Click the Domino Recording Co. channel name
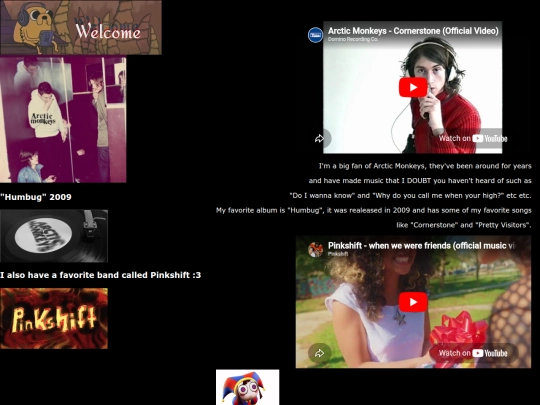The image size is (540, 405). (x=353, y=39)
